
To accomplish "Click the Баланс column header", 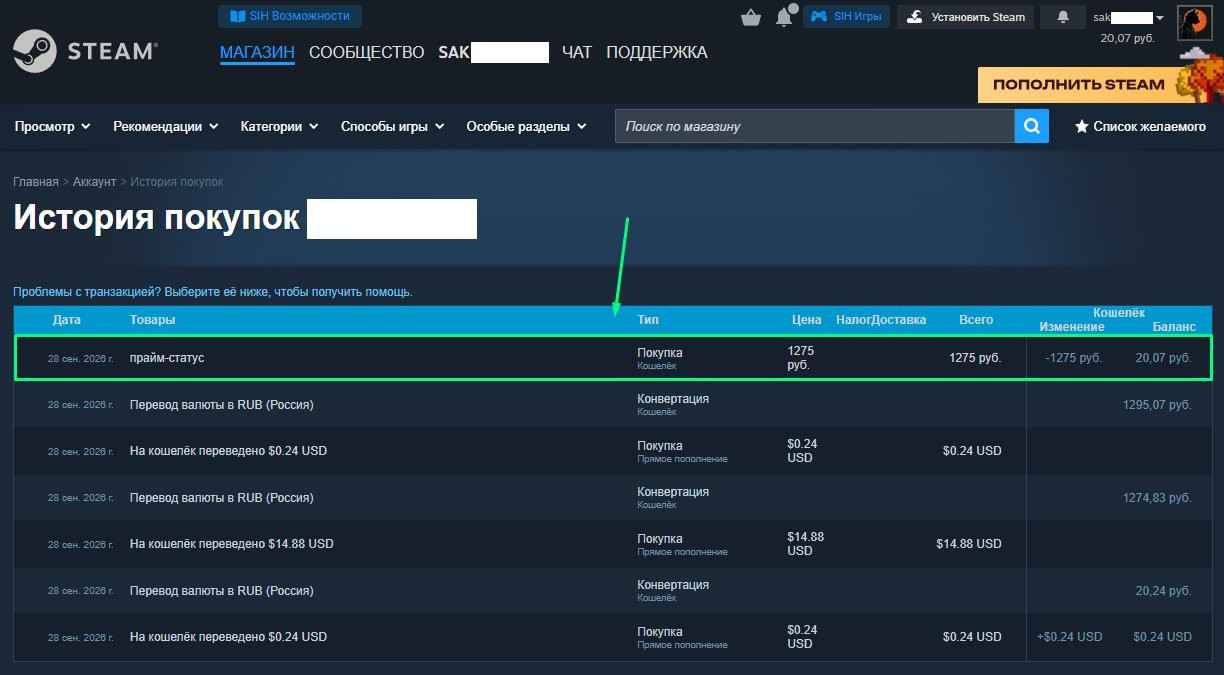I will pos(1174,327).
